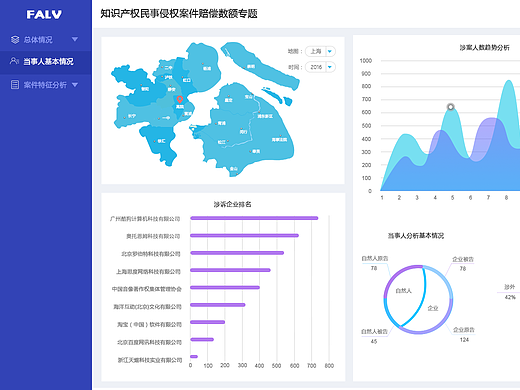520x390 pixels.
Task: Open the 案件特征分析 menu item
Action: coord(46,85)
